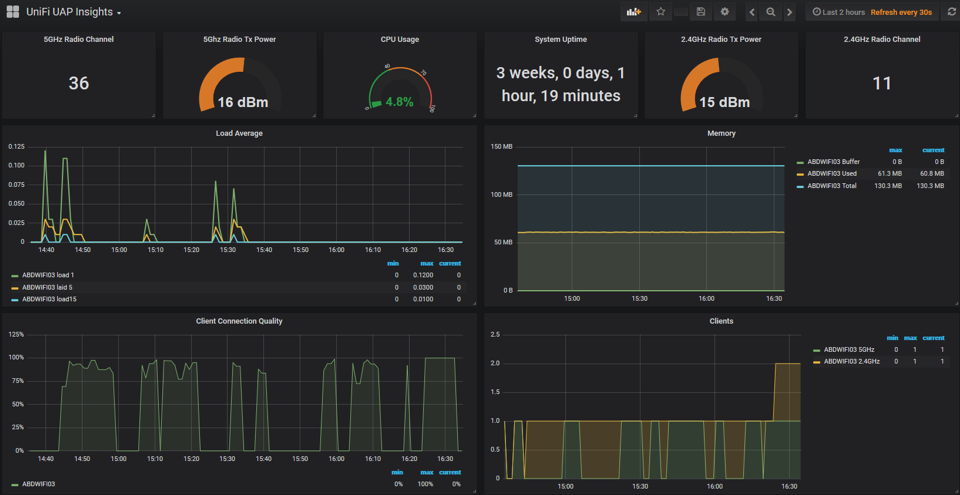Open the 2.4GHz Radio Tx Power panel menu
960x495 pixels.
click(x=721, y=39)
